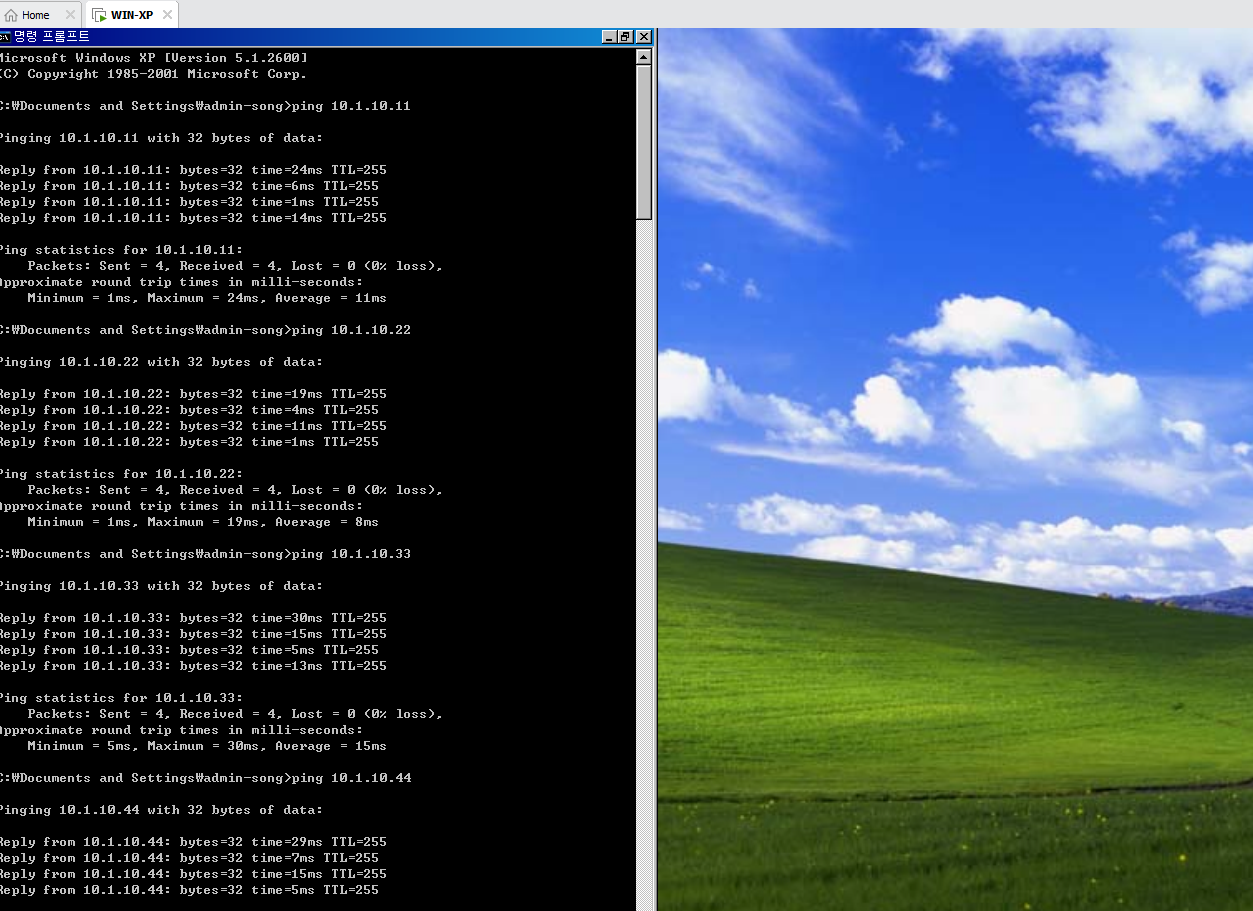This screenshot has width=1253, height=911.
Task: Click the 'ping 10.1.10.11' command line
Action: pyautogui.click(x=205, y=106)
